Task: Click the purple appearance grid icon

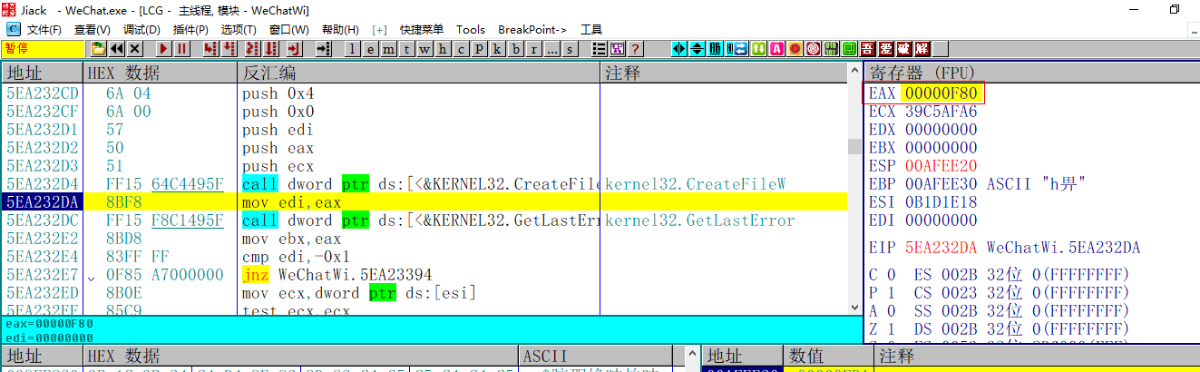Action: coord(617,48)
